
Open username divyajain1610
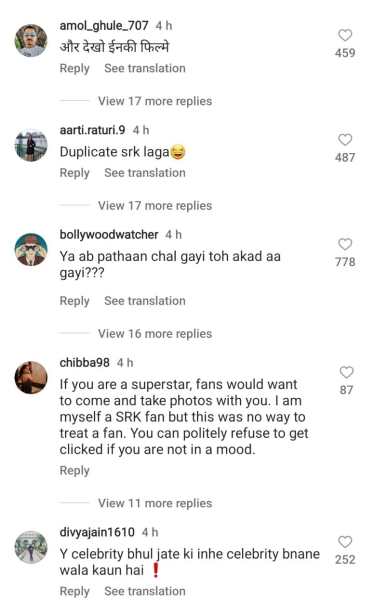pos(97,532)
